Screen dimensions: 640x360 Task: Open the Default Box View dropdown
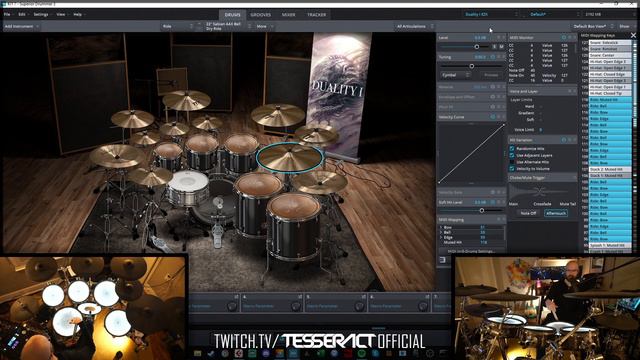pyautogui.click(x=593, y=26)
